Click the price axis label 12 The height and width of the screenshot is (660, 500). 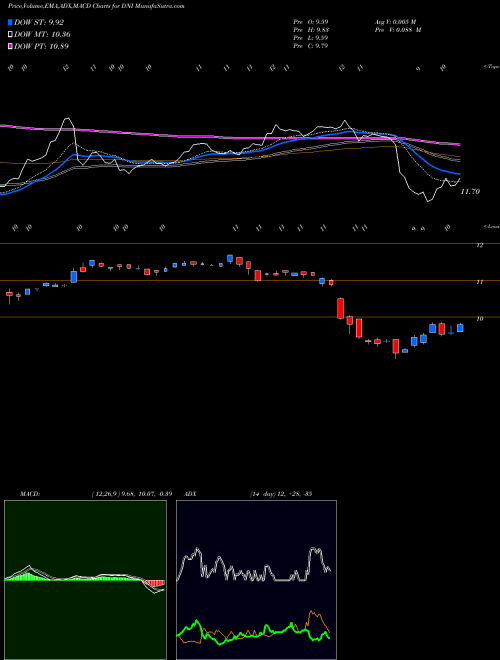tap(479, 245)
